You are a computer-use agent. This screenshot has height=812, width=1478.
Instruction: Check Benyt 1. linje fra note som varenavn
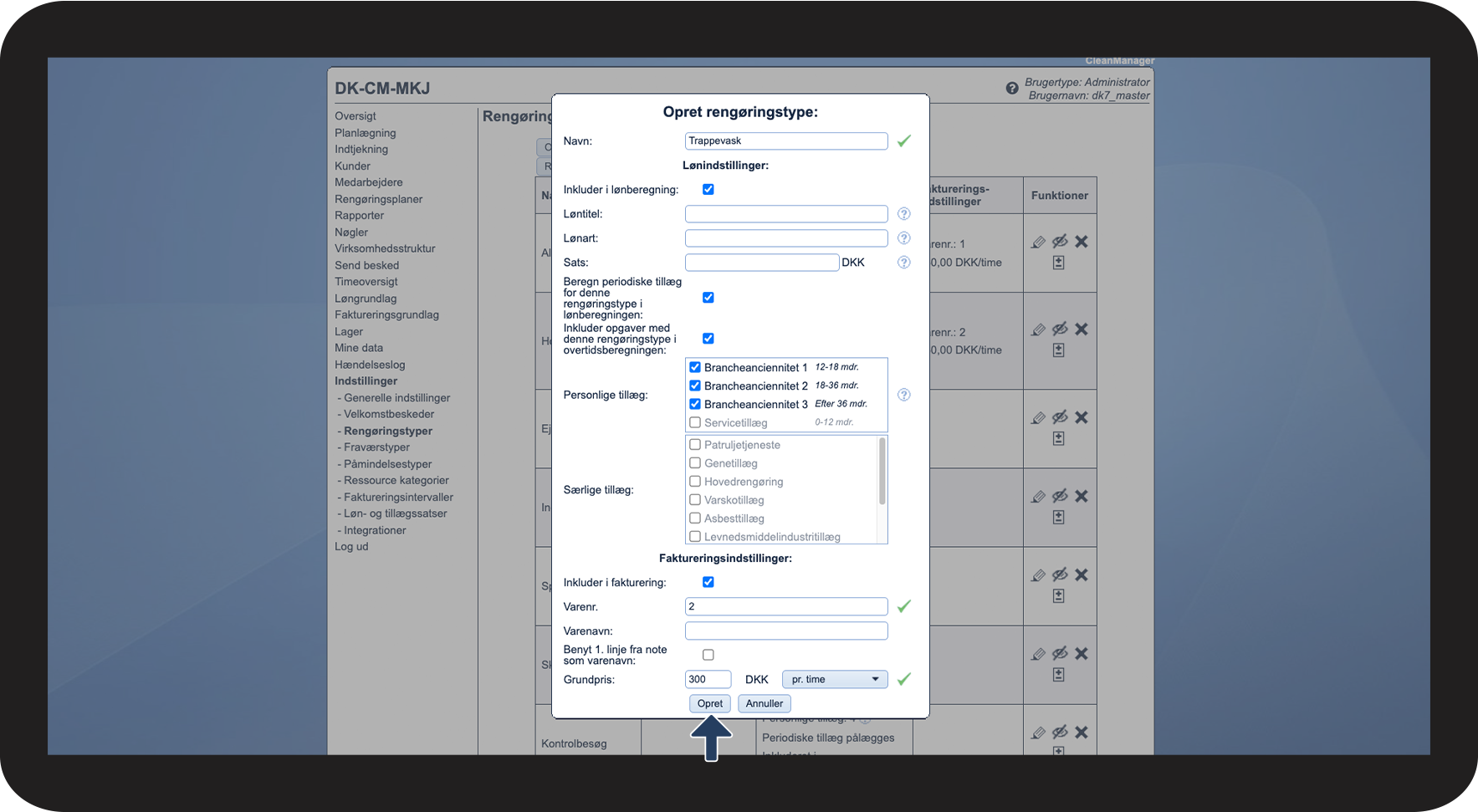[x=708, y=655]
